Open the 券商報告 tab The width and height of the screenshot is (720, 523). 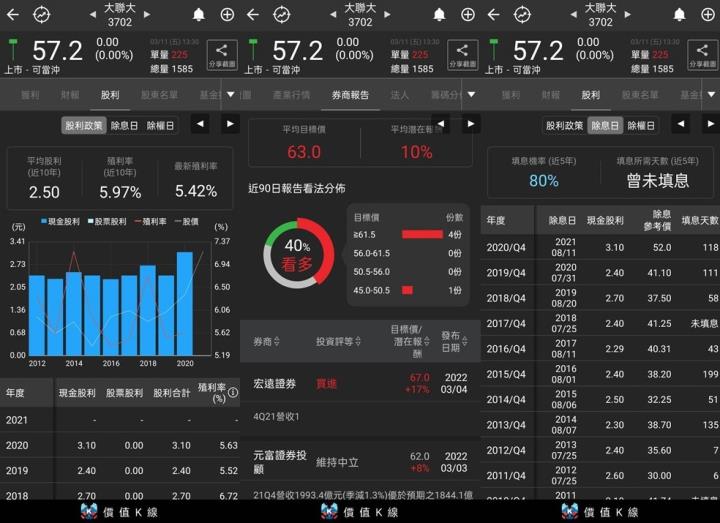point(350,95)
